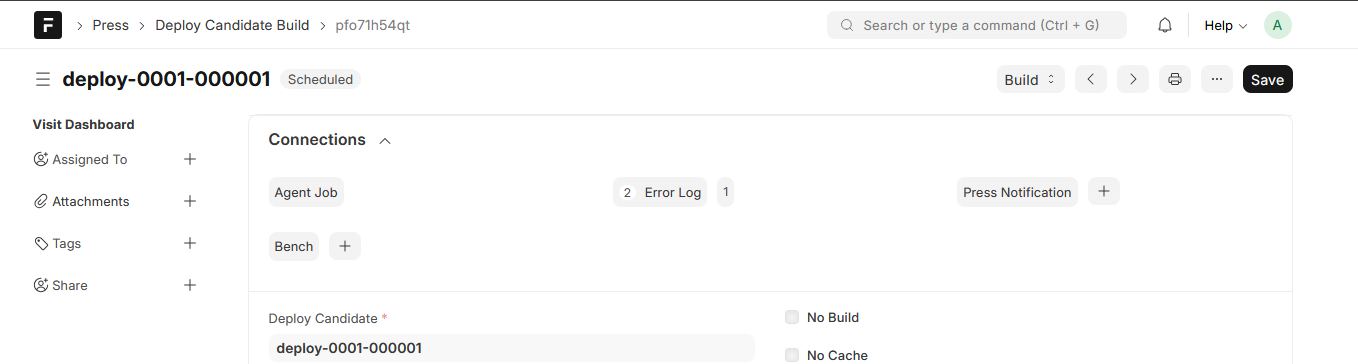Go to the next document arrow
Screen dimensions: 1358x364
[1133, 79]
